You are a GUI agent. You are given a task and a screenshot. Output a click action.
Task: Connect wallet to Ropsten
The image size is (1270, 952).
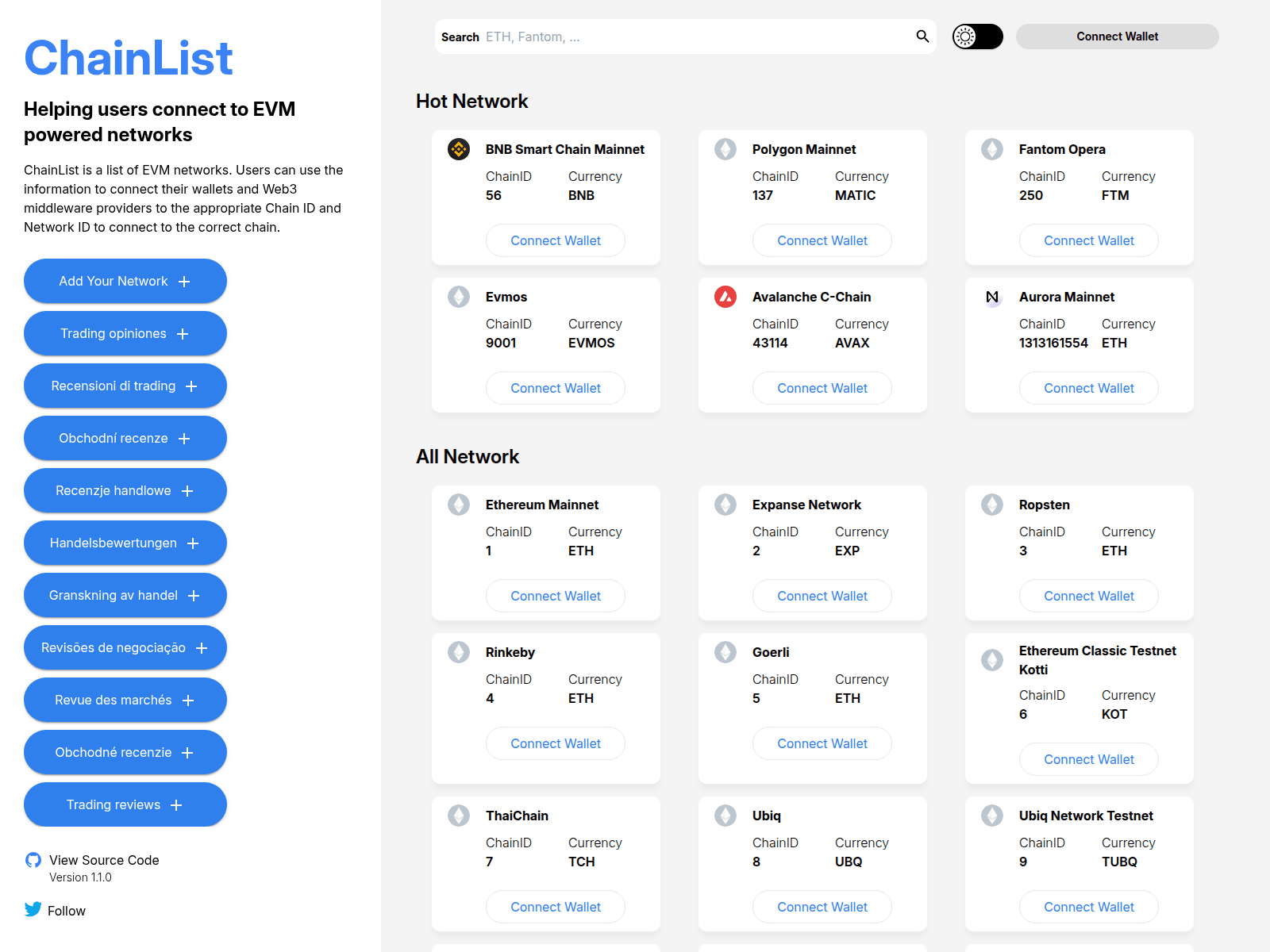click(1089, 596)
